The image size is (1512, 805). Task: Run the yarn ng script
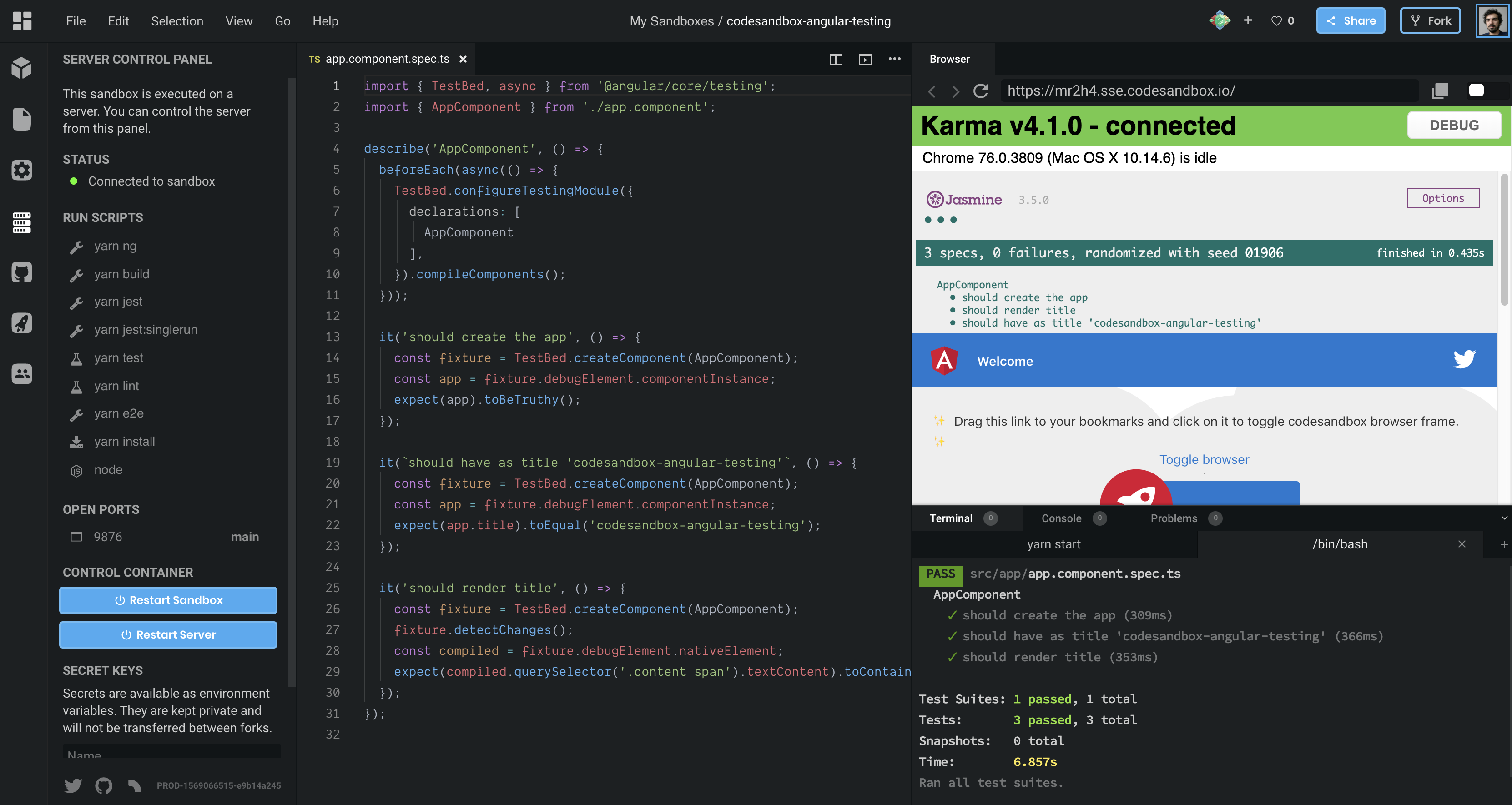116,247
